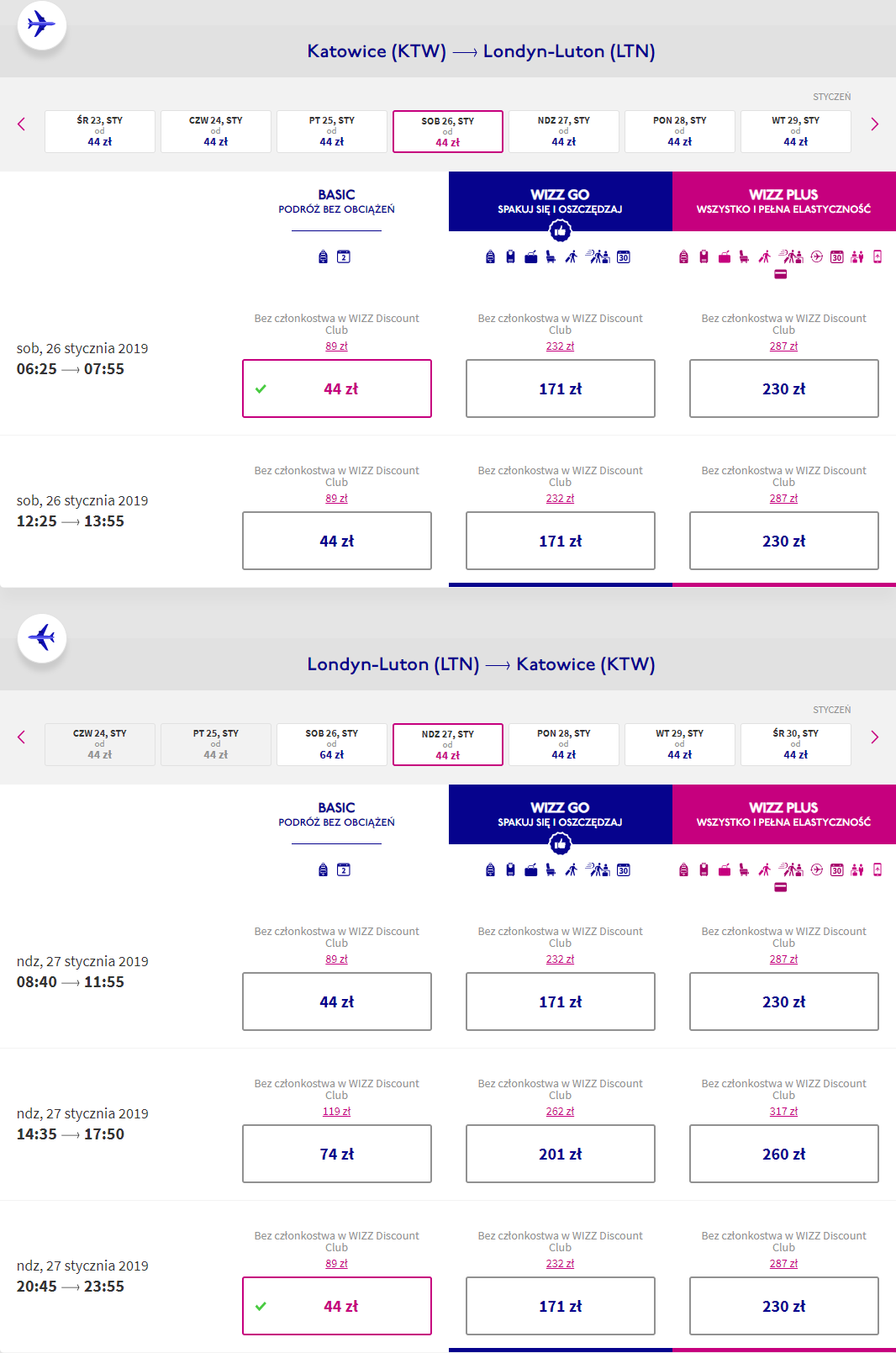Show later return dates with the right arrow
896x1353 pixels.
[874, 737]
